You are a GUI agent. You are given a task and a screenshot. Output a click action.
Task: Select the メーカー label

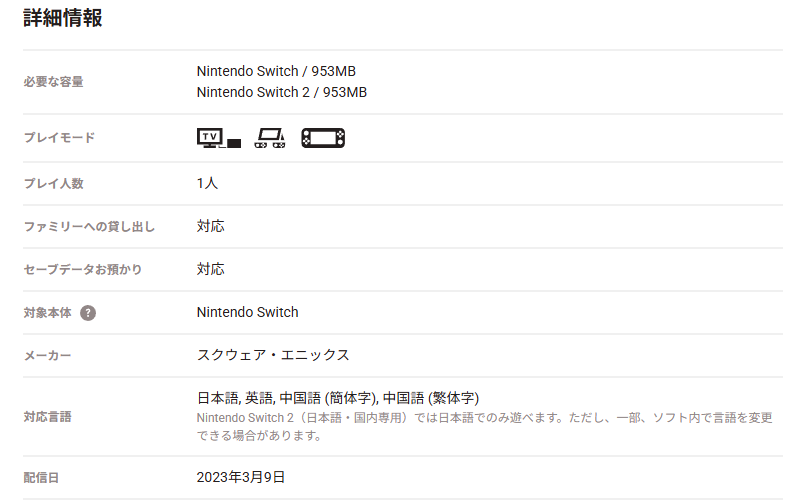click(47, 355)
